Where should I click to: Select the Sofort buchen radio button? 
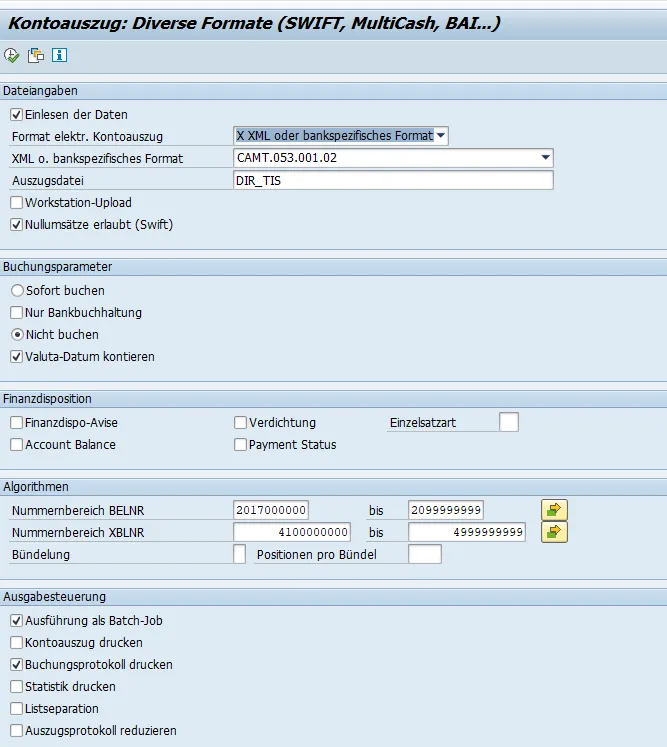pyautogui.click(x=17, y=290)
